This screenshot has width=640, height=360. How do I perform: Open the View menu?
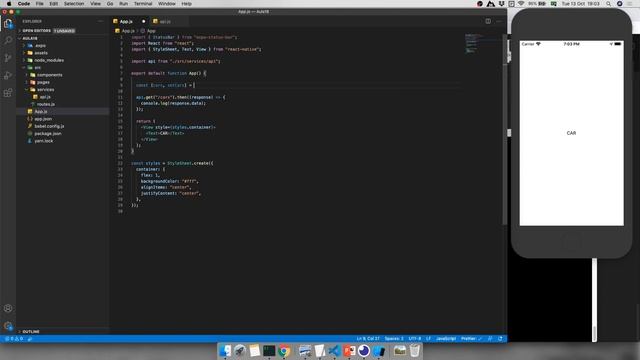[x=96, y=4]
